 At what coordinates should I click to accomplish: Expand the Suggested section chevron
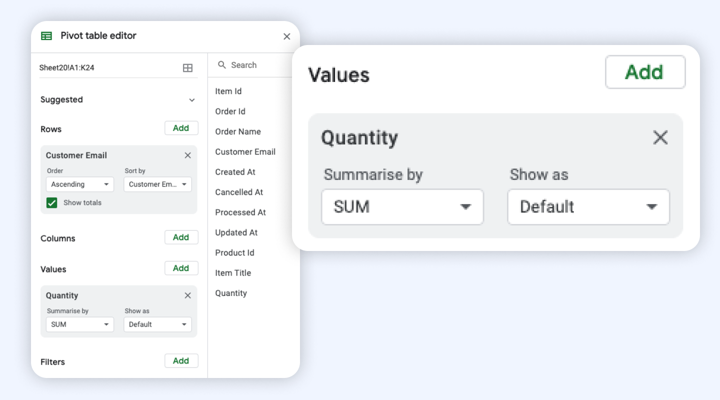(192, 100)
